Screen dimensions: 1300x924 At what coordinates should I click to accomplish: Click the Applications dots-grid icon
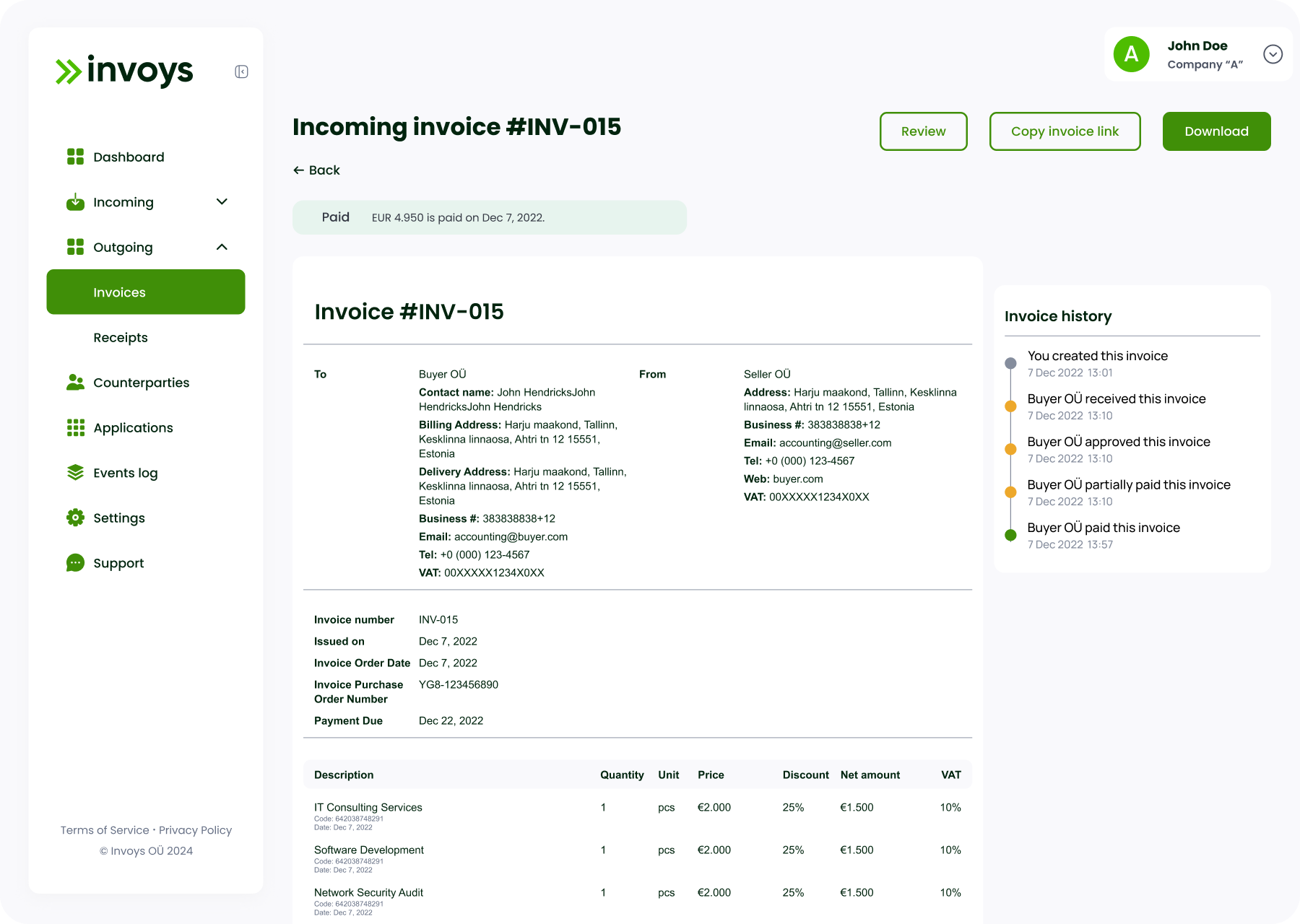[x=75, y=427]
